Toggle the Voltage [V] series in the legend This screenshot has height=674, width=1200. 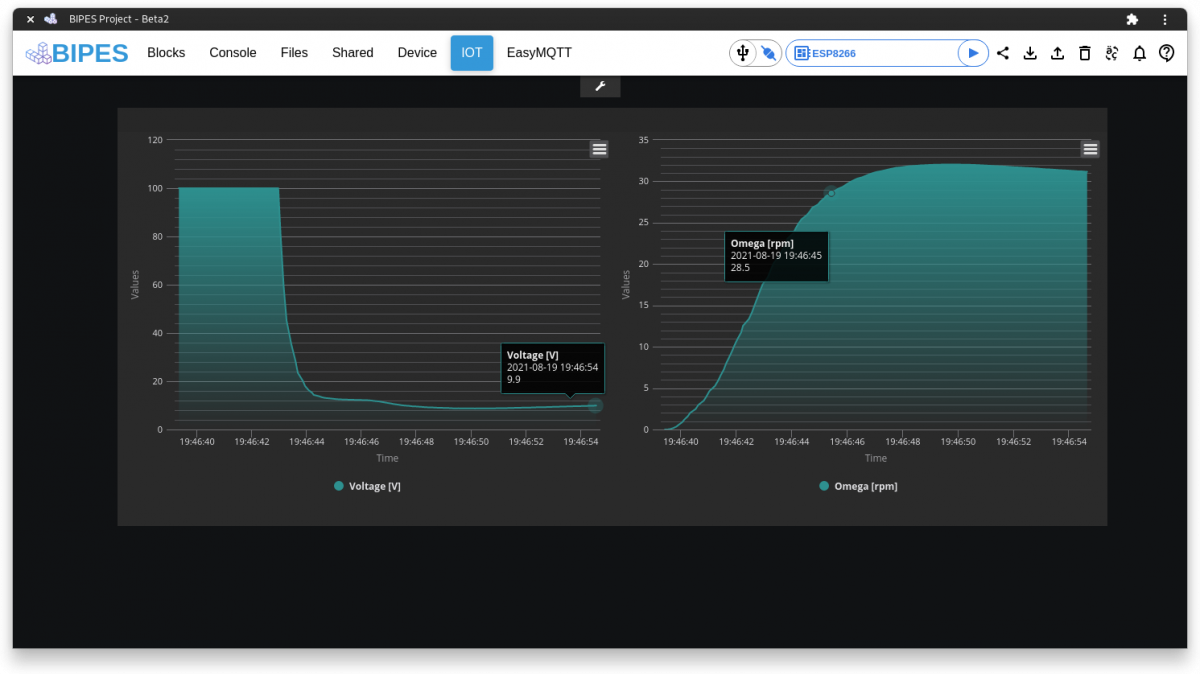366,486
